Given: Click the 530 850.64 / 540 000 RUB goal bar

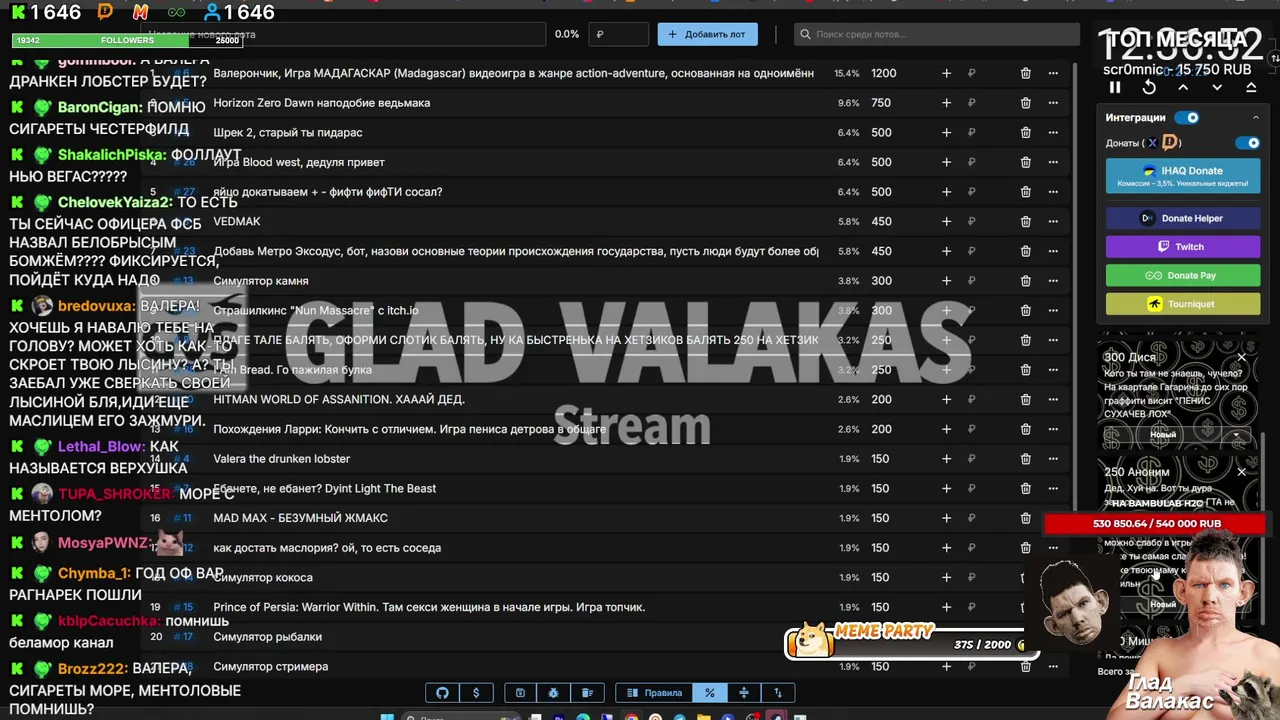Looking at the screenshot, I should pos(1157,523).
